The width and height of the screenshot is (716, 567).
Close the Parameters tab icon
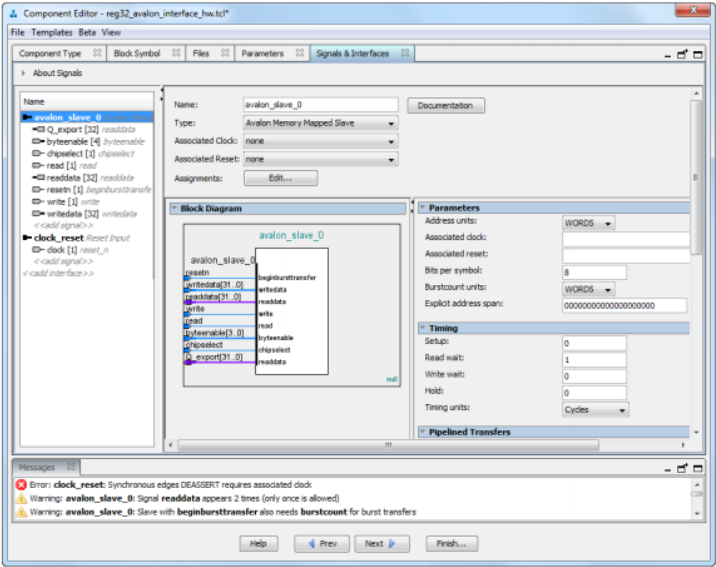(300, 53)
